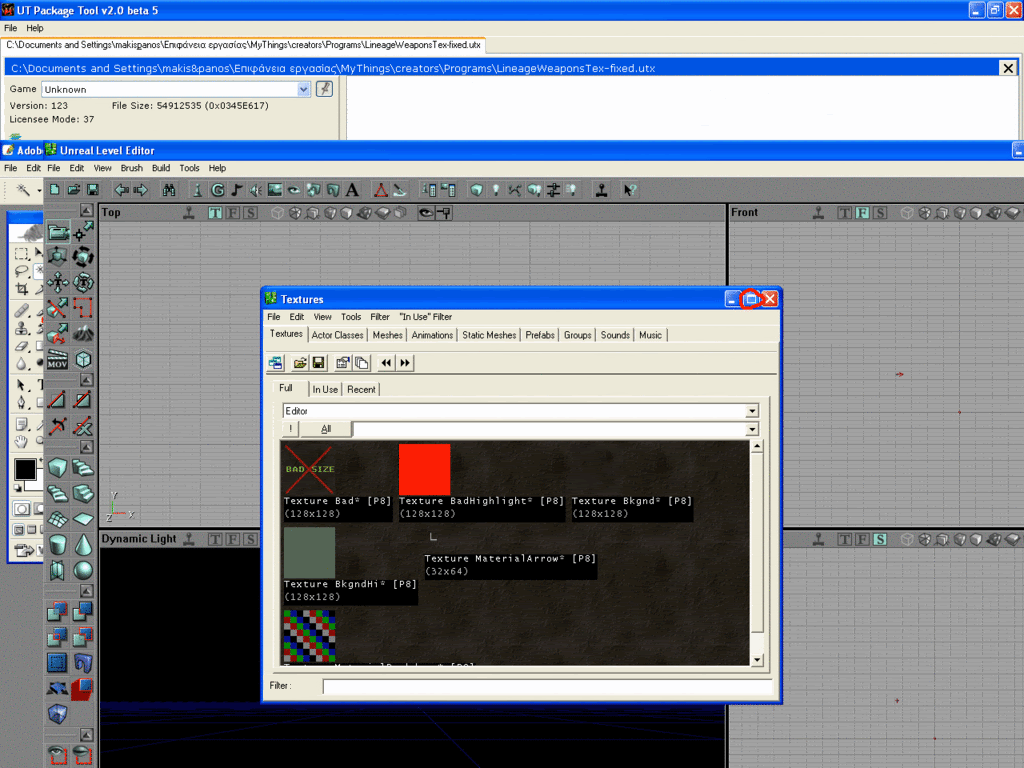Image resolution: width=1024 pixels, height=768 pixels.
Task: Open a package with the Textures toolbar folder icon
Action: pos(299,363)
